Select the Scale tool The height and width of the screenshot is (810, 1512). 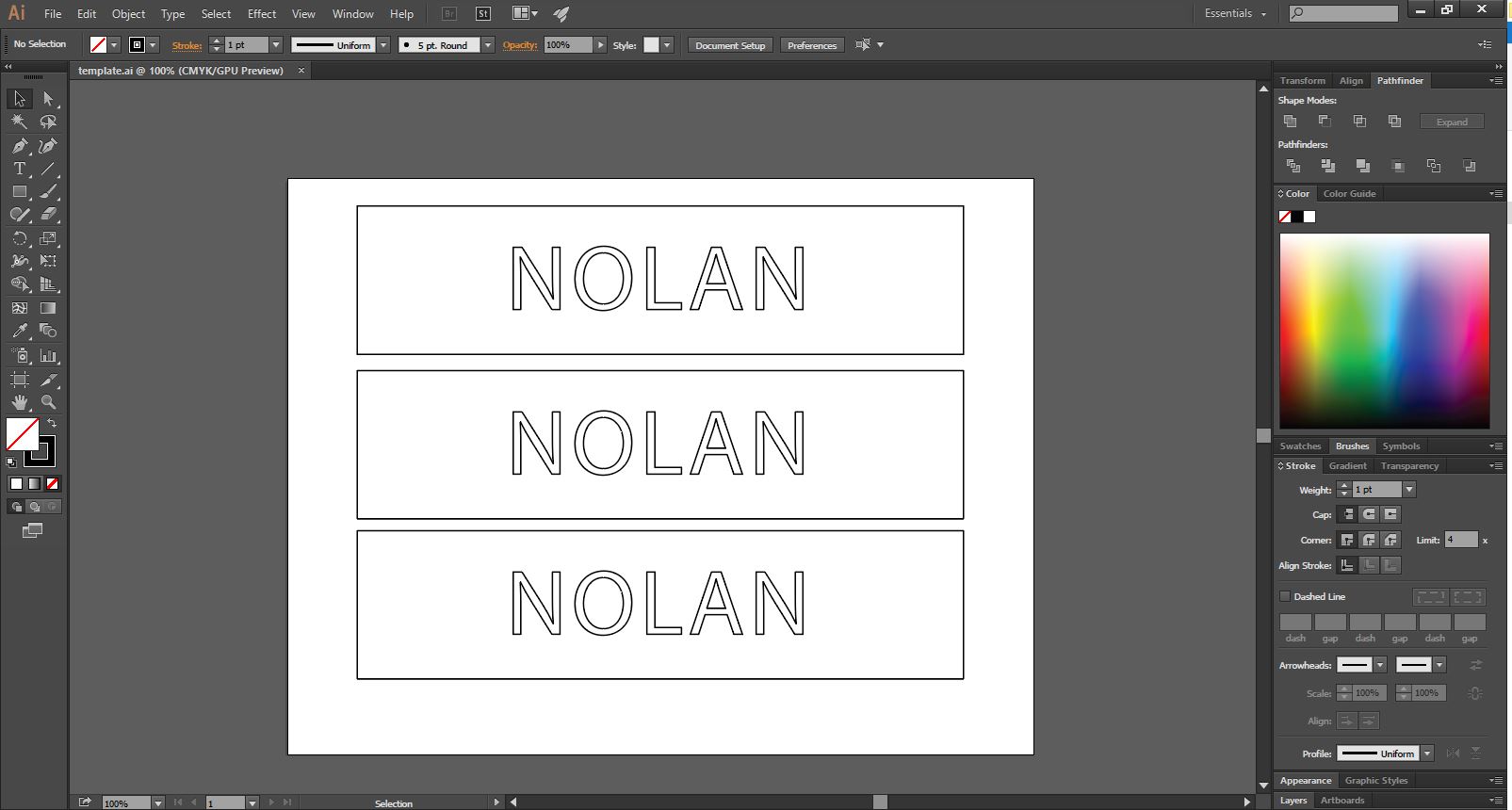[48, 238]
